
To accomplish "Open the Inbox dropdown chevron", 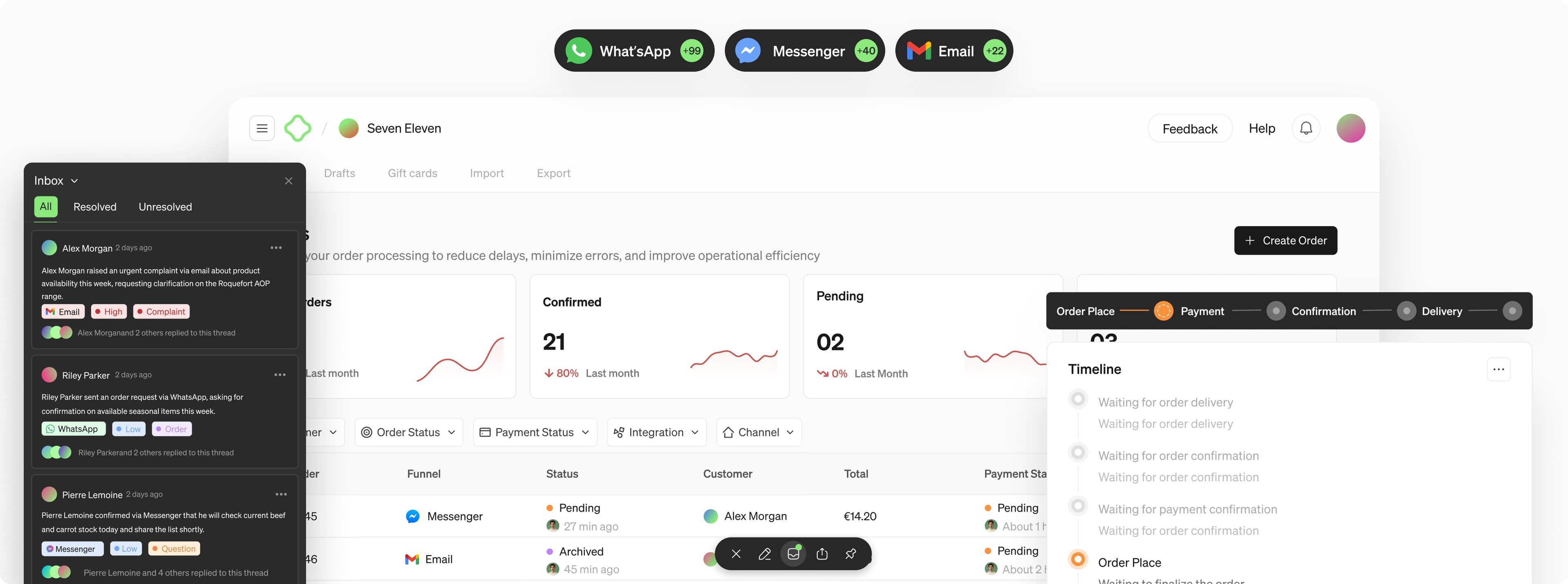I will [74, 181].
